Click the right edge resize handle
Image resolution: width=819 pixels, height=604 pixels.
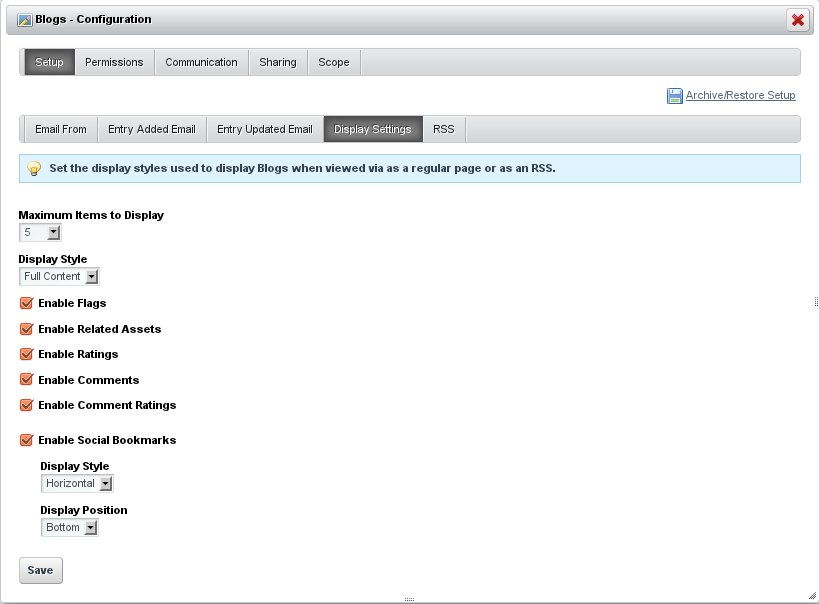[816, 301]
